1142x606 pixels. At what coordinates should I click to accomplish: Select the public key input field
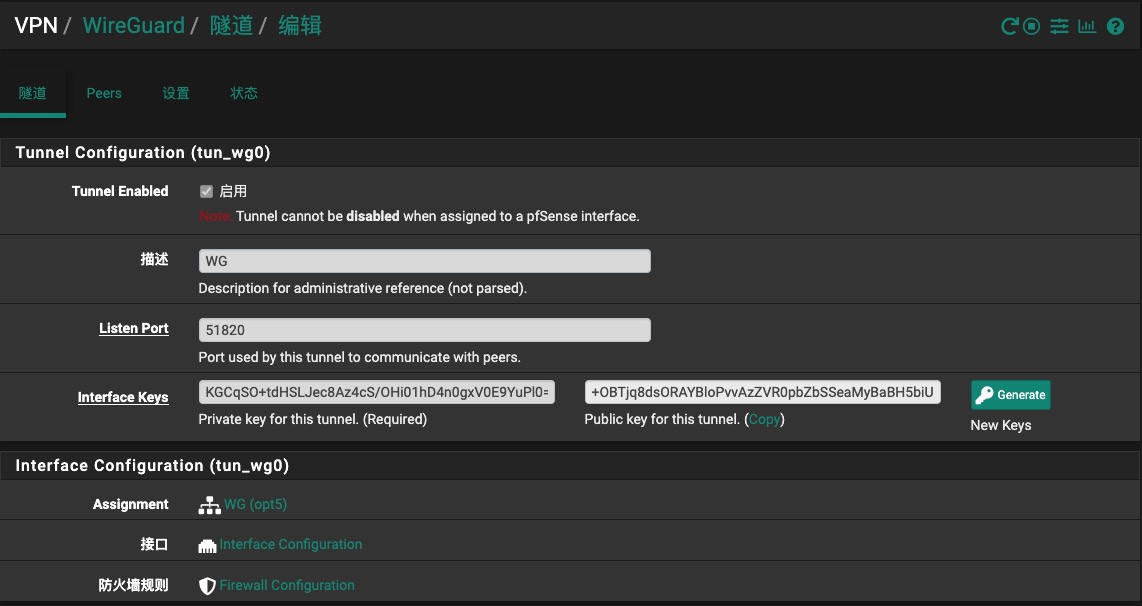[762, 392]
